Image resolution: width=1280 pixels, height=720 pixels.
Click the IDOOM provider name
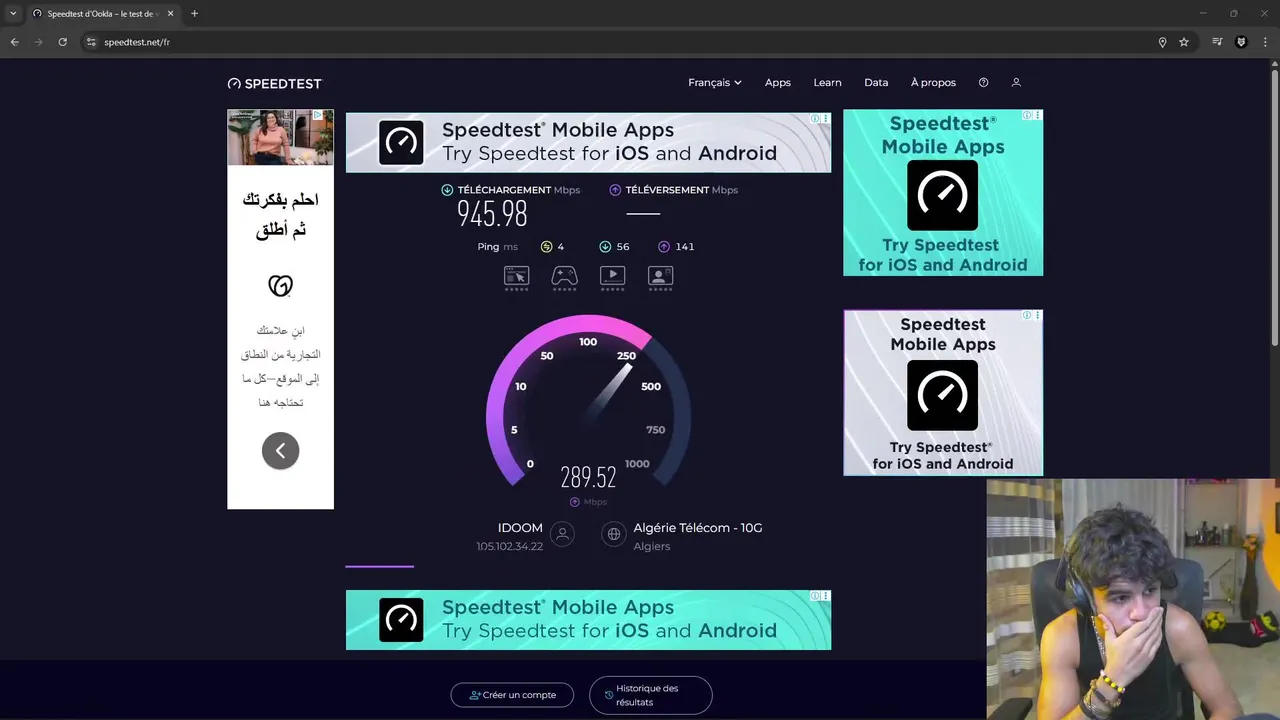[x=520, y=528]
